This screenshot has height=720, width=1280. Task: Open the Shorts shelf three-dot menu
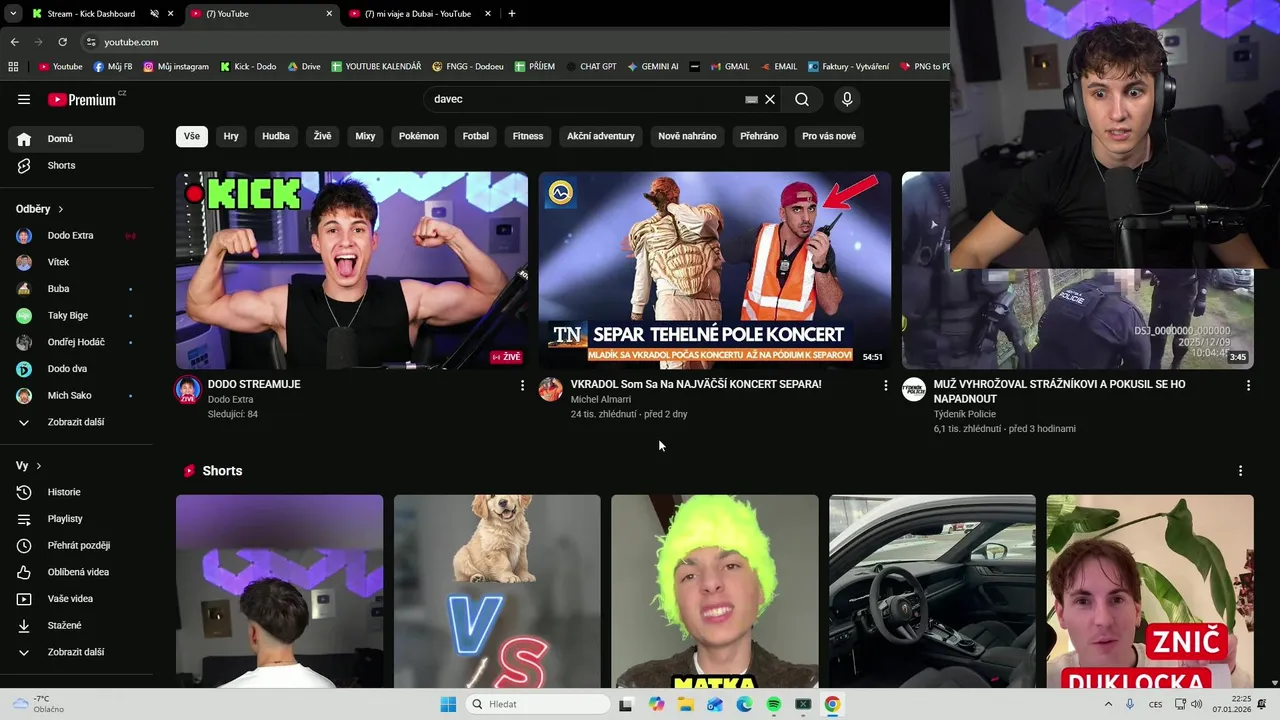coord(1240,471)
